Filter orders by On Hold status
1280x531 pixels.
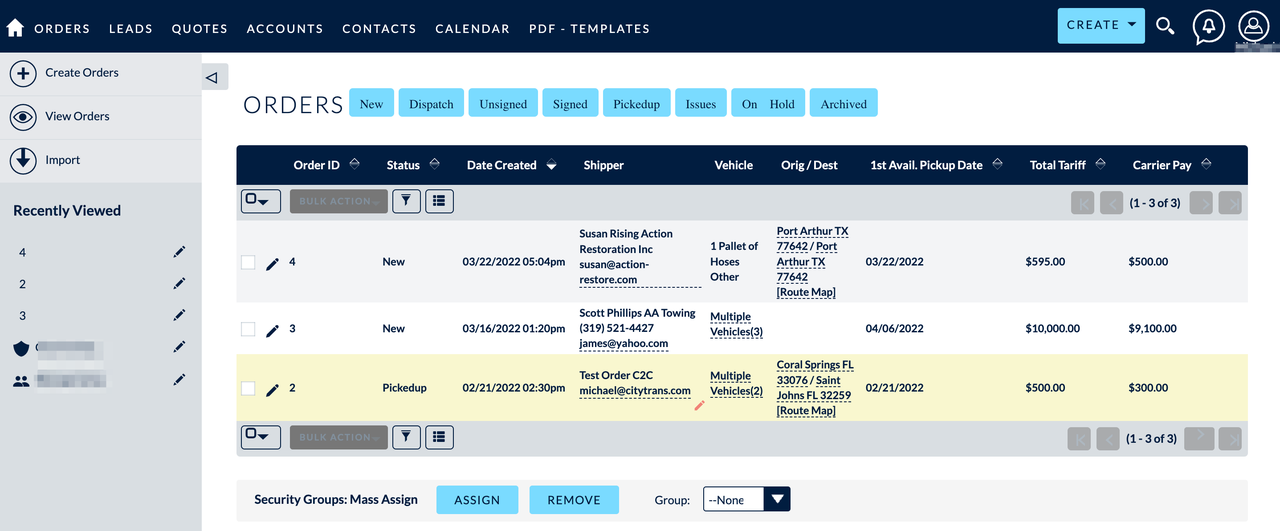[768, 103]
